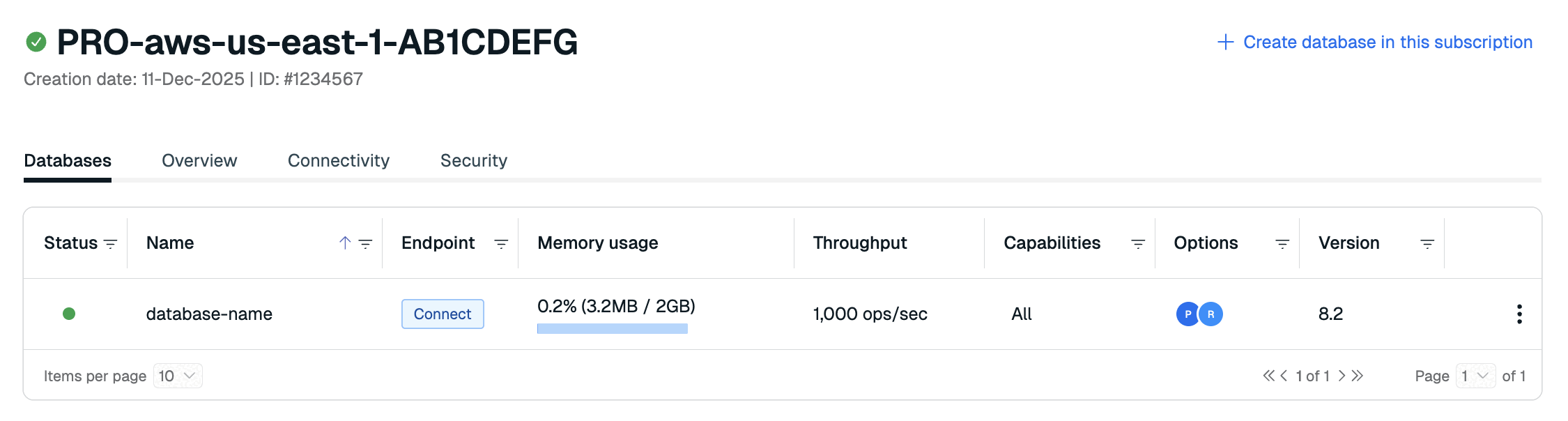Click the R option badge
The height and width of the screenshot is (421, 1568).
click(x=1211, y=314)
